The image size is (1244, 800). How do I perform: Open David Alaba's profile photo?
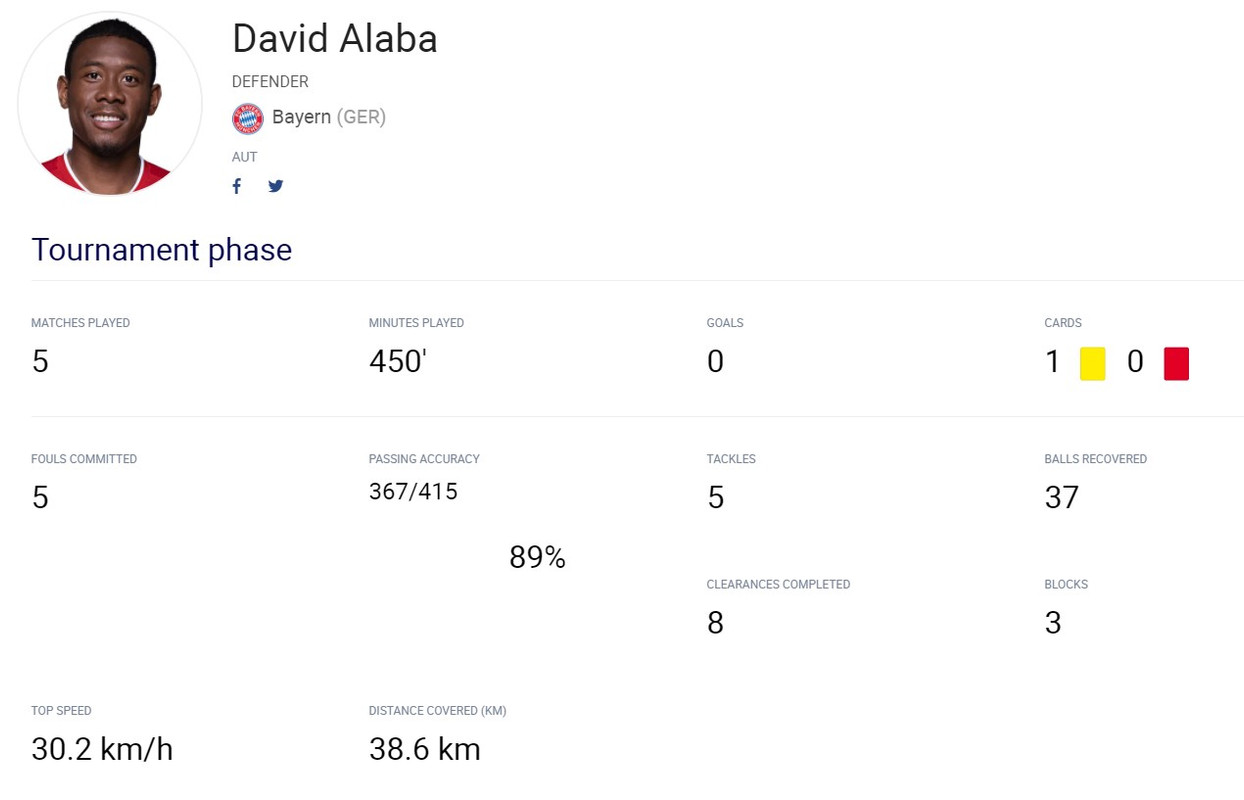point(110,104)
